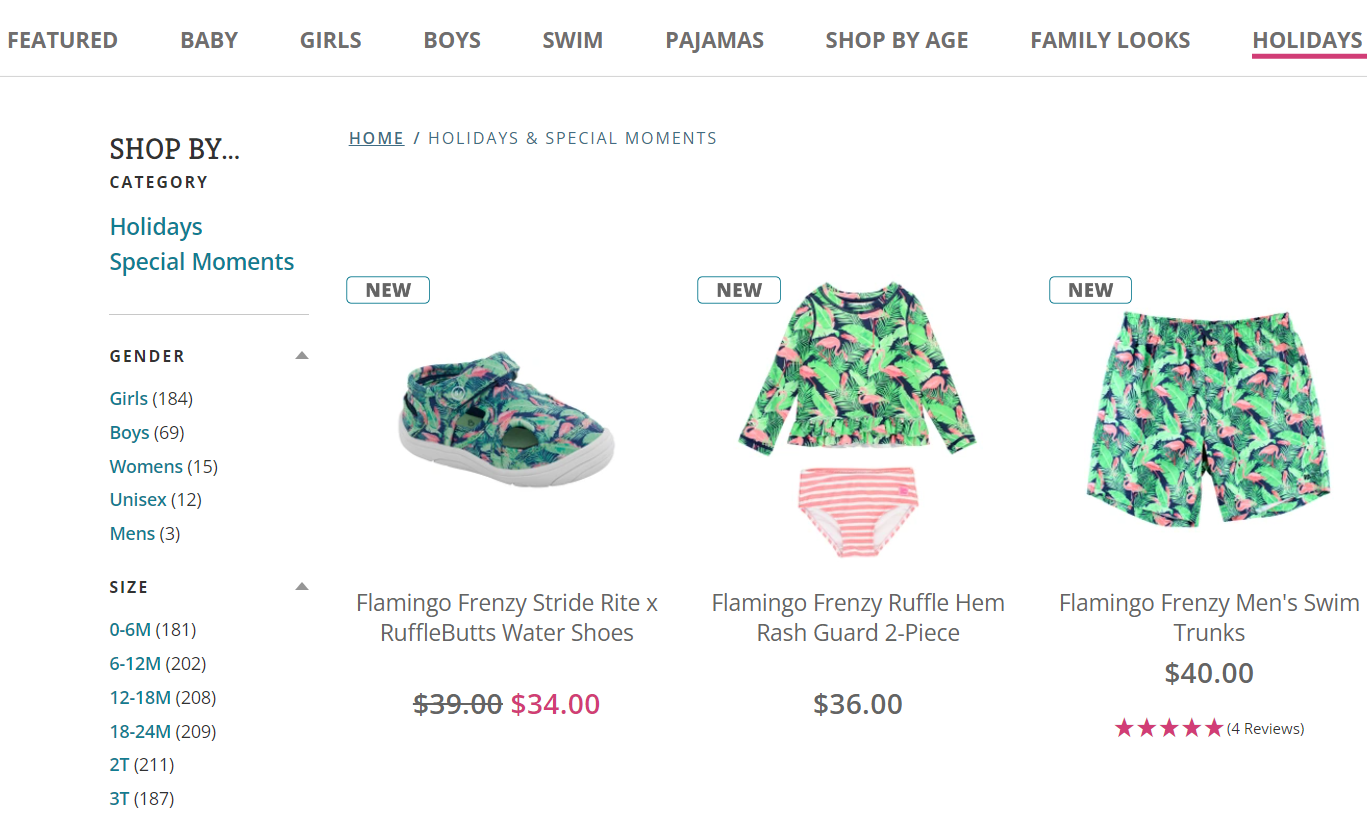This screenshot has height=821, width=1367.
Task: Filter by Girls gender
Action: [x=129, y=399]
